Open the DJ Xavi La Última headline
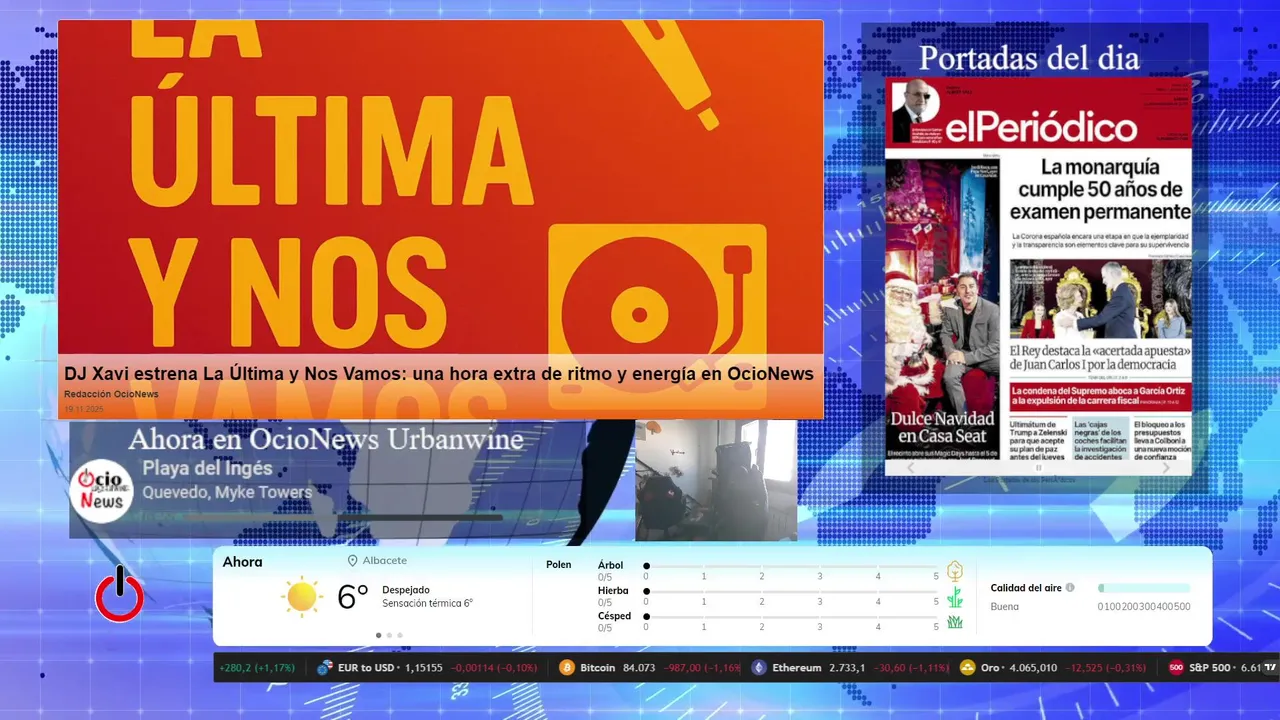 [x=439, y=373]
